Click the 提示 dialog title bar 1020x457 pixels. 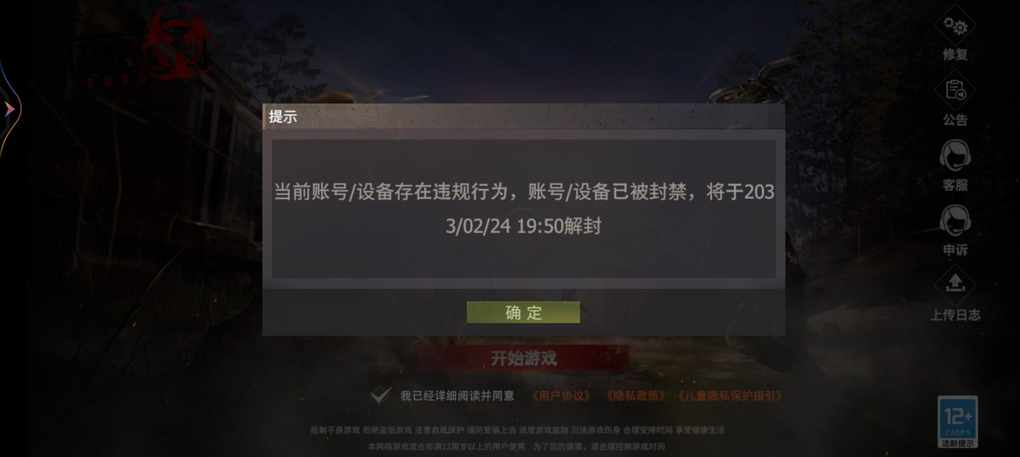(x=524, y=118)
